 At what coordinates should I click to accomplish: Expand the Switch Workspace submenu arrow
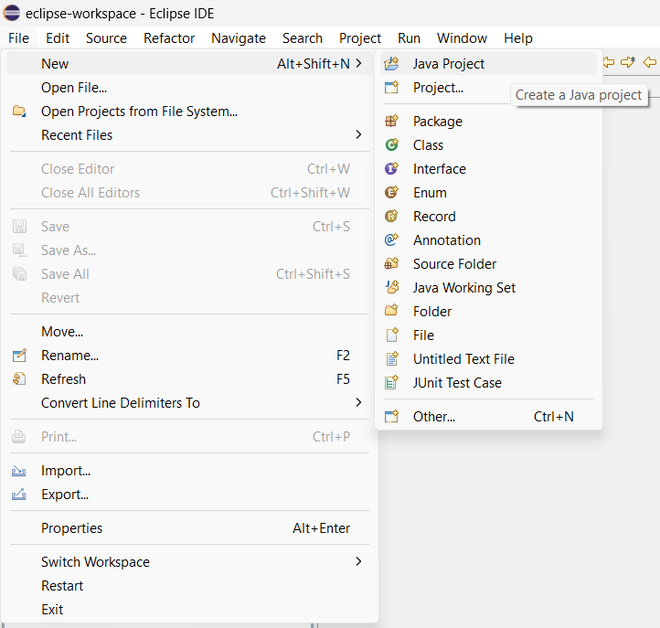[x=358, y=562]
